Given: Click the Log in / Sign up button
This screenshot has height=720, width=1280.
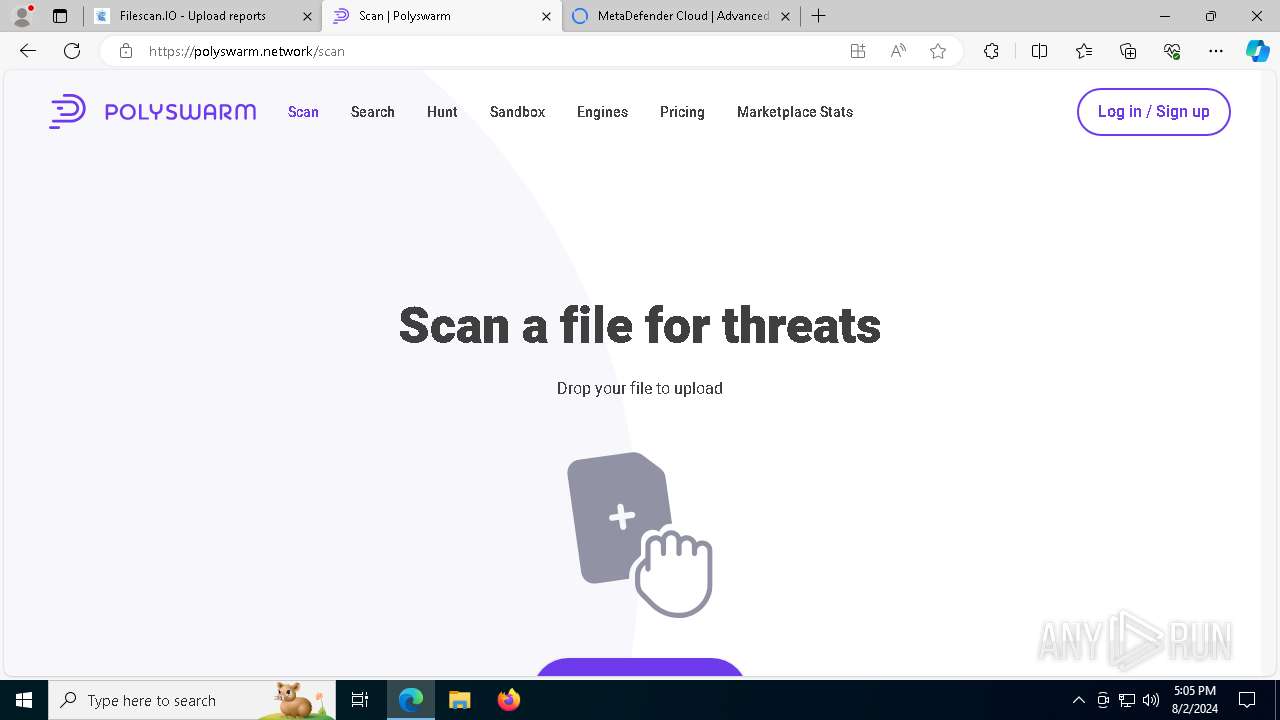Looking at the screenshot, I should (1154, 112).
